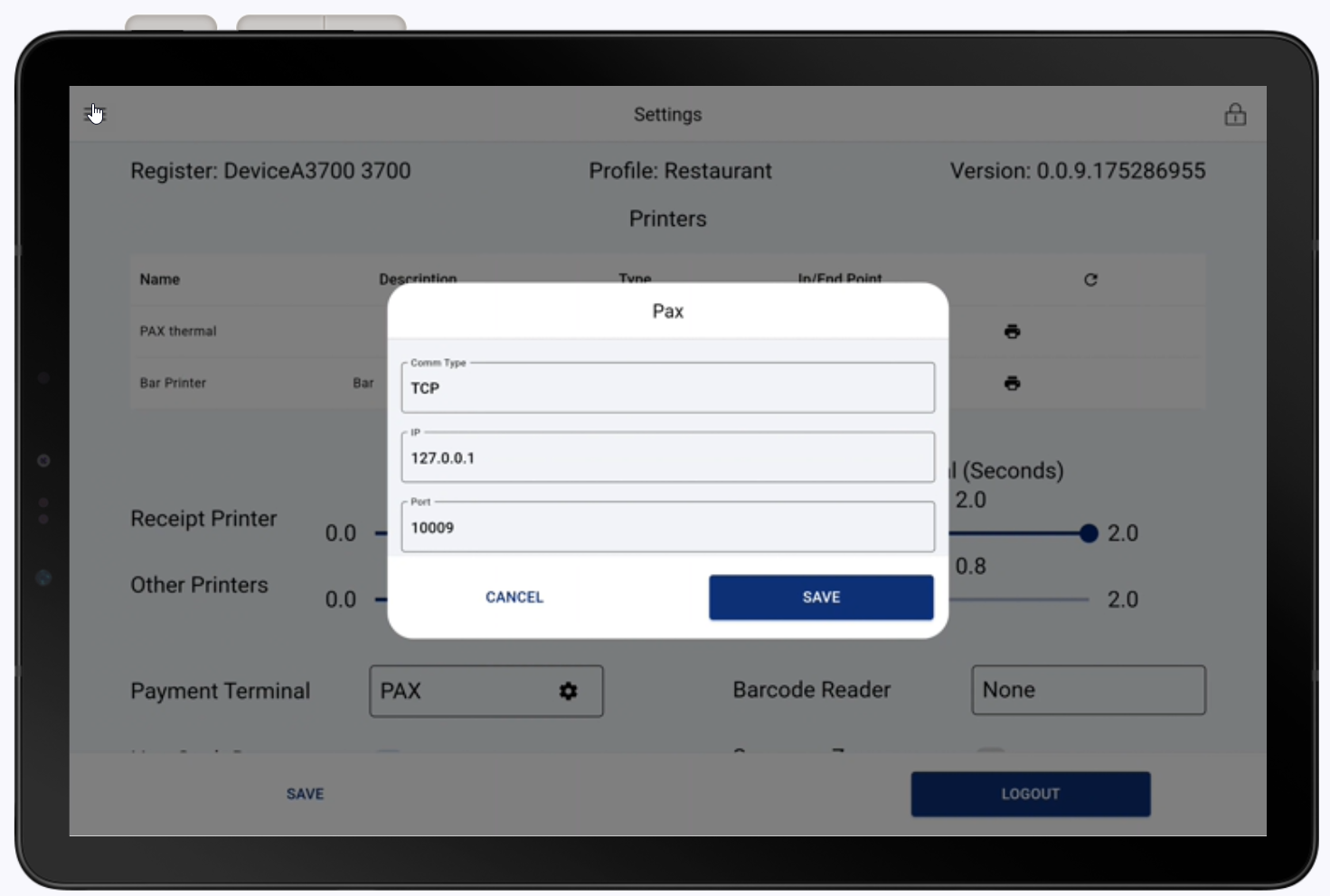This screenshot has width=1330, height=896.
Task: Open Payment Terminal gear settings
Action: pyautogui.click(x=568, y=692)
